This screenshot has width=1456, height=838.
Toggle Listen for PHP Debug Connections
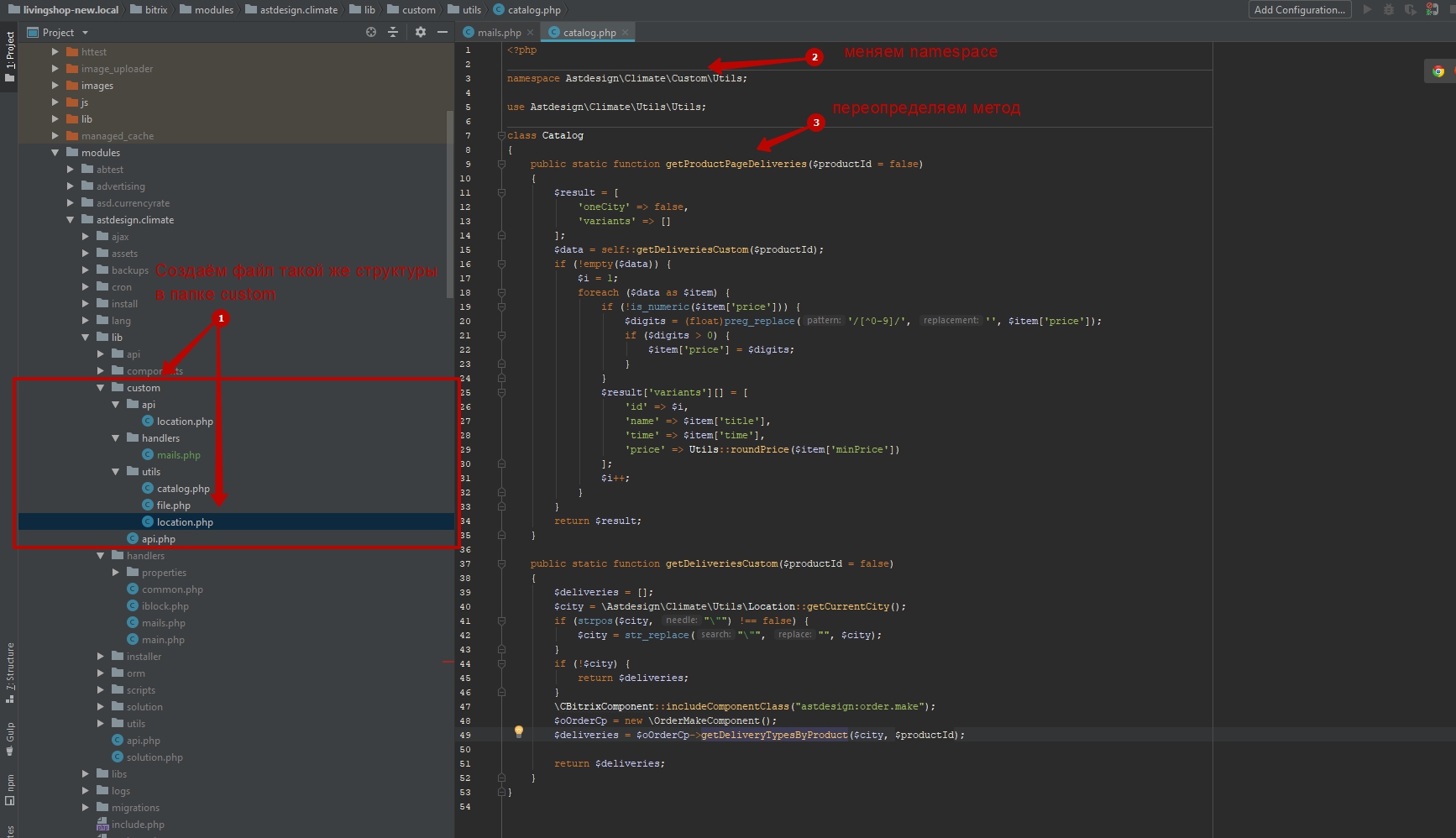click(x=1432, y=9)
